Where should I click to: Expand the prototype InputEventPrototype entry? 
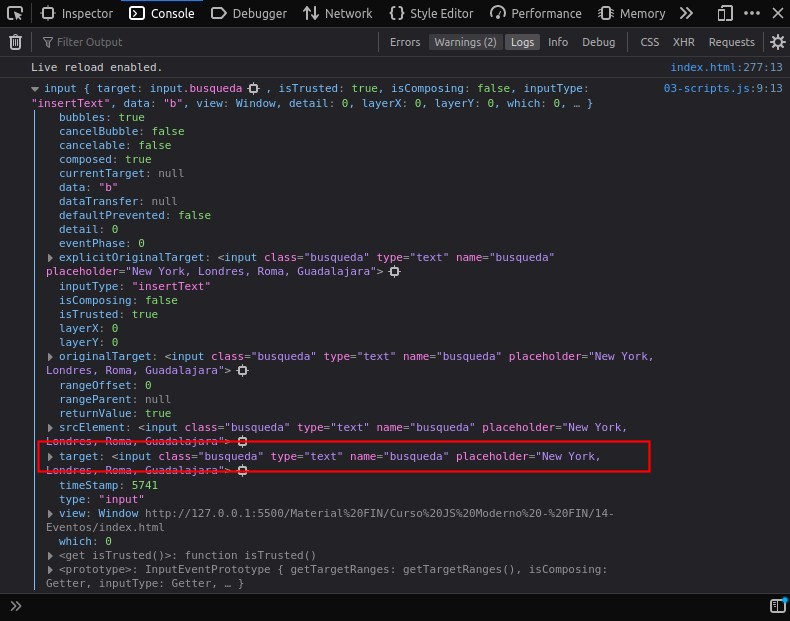pos(50,570)
